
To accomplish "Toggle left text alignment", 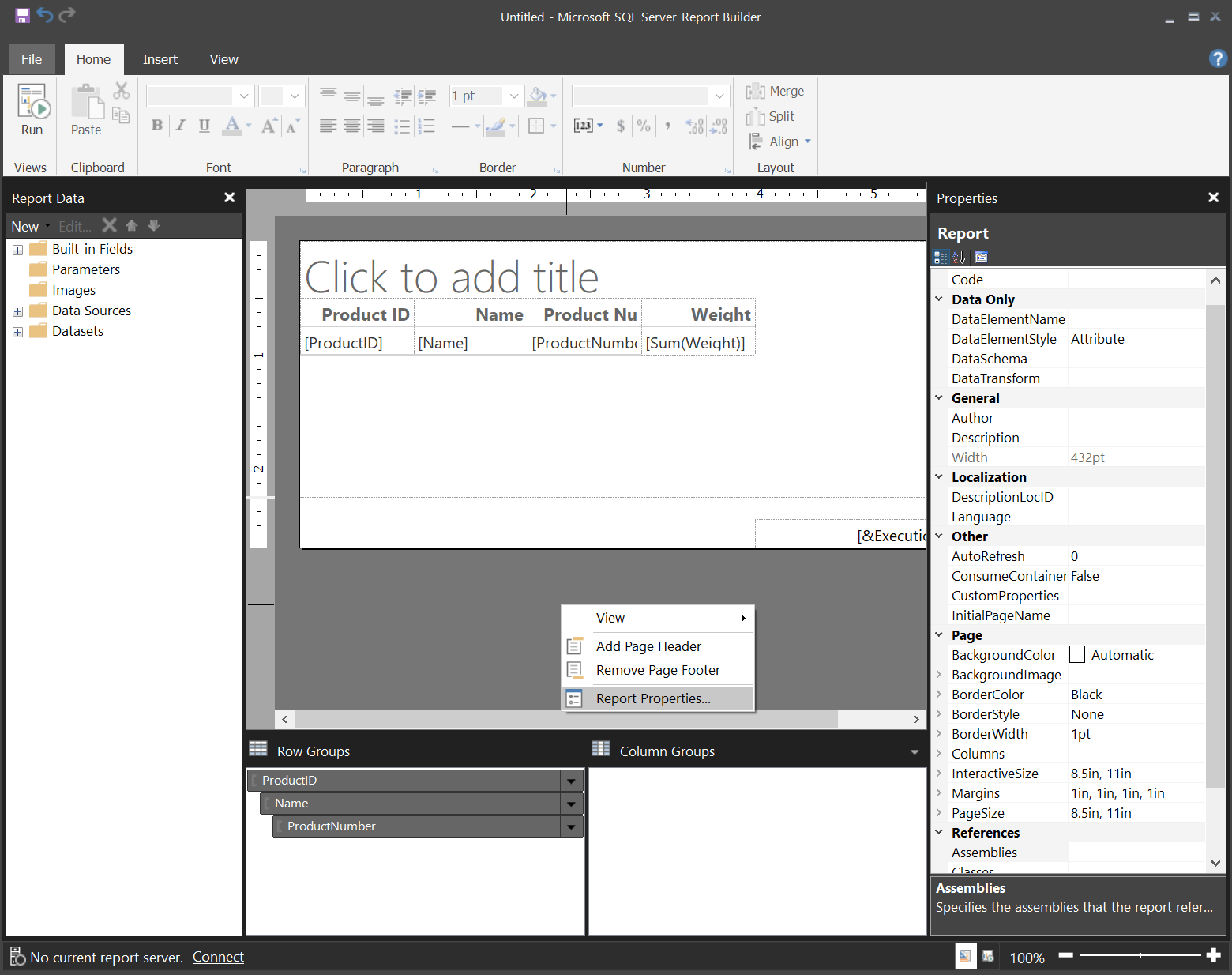I will coord(328,126).
